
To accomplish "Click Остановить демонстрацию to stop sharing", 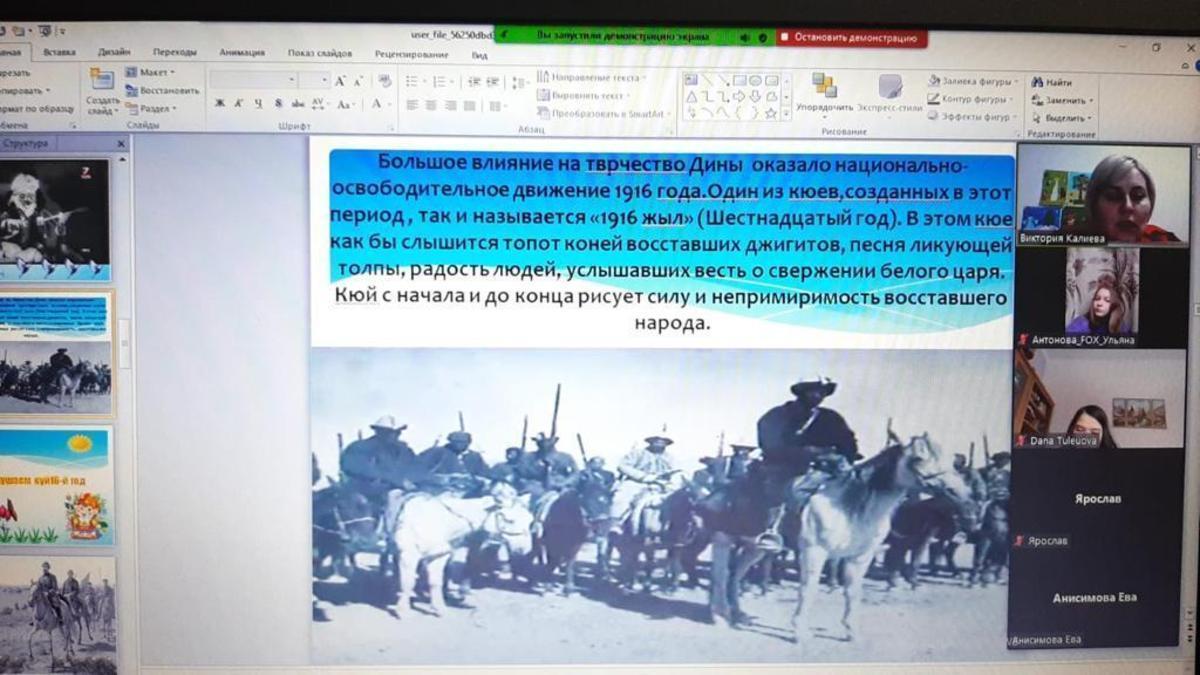I will 852,38.
